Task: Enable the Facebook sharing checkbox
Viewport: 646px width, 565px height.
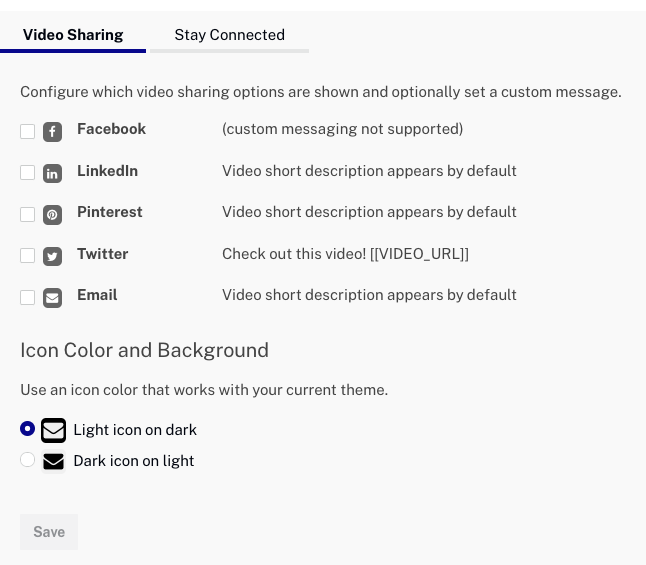Action: coord(28,131)
